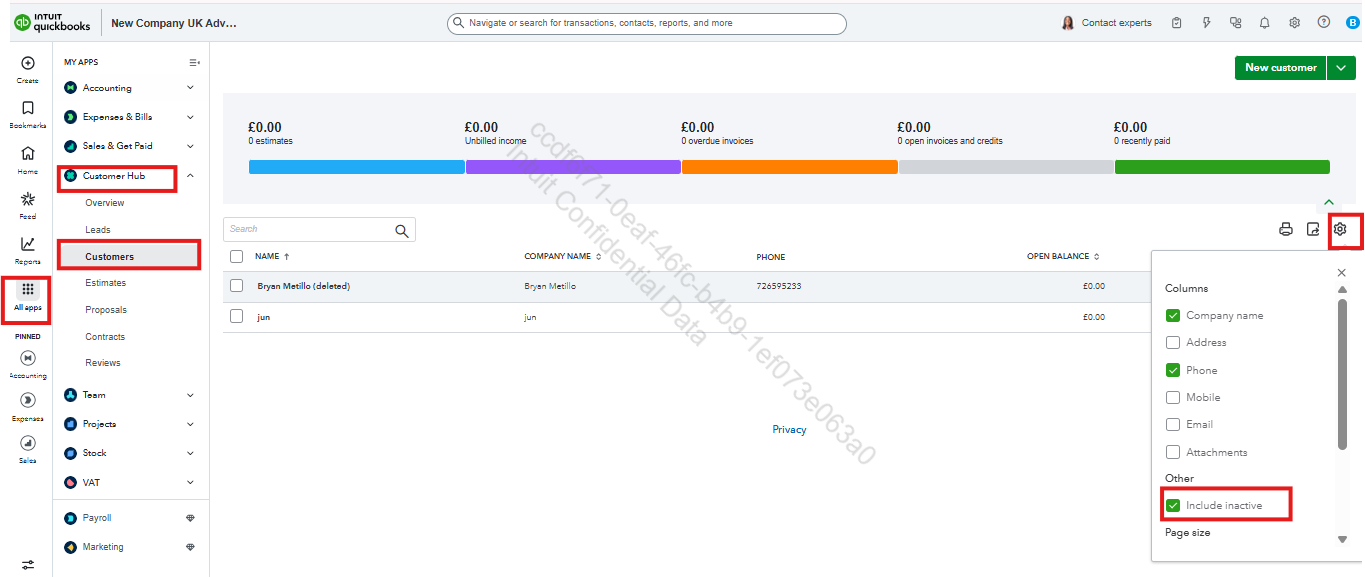Click the export list icon
Viewport: 1365px width, 577px height.
click(x=1313, y=229)
